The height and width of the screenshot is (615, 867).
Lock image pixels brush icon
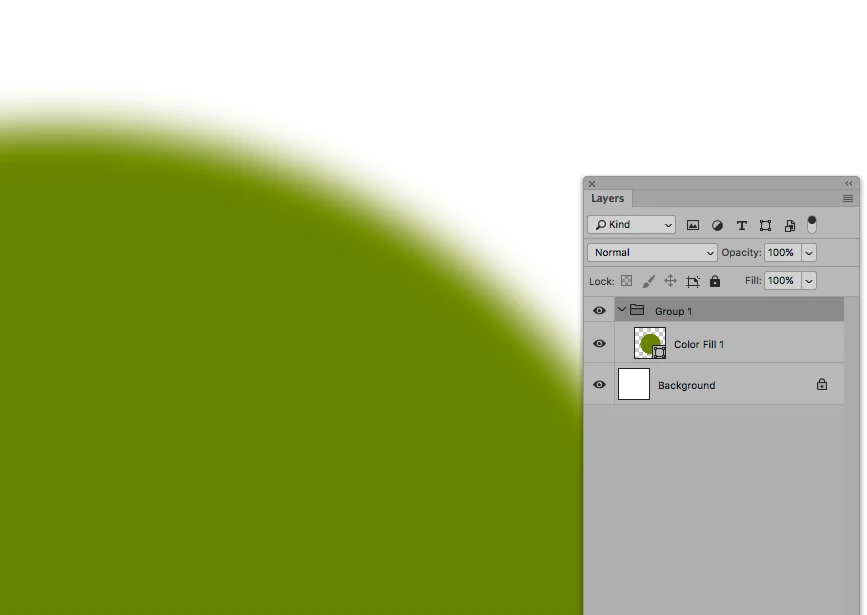[649, 282]
